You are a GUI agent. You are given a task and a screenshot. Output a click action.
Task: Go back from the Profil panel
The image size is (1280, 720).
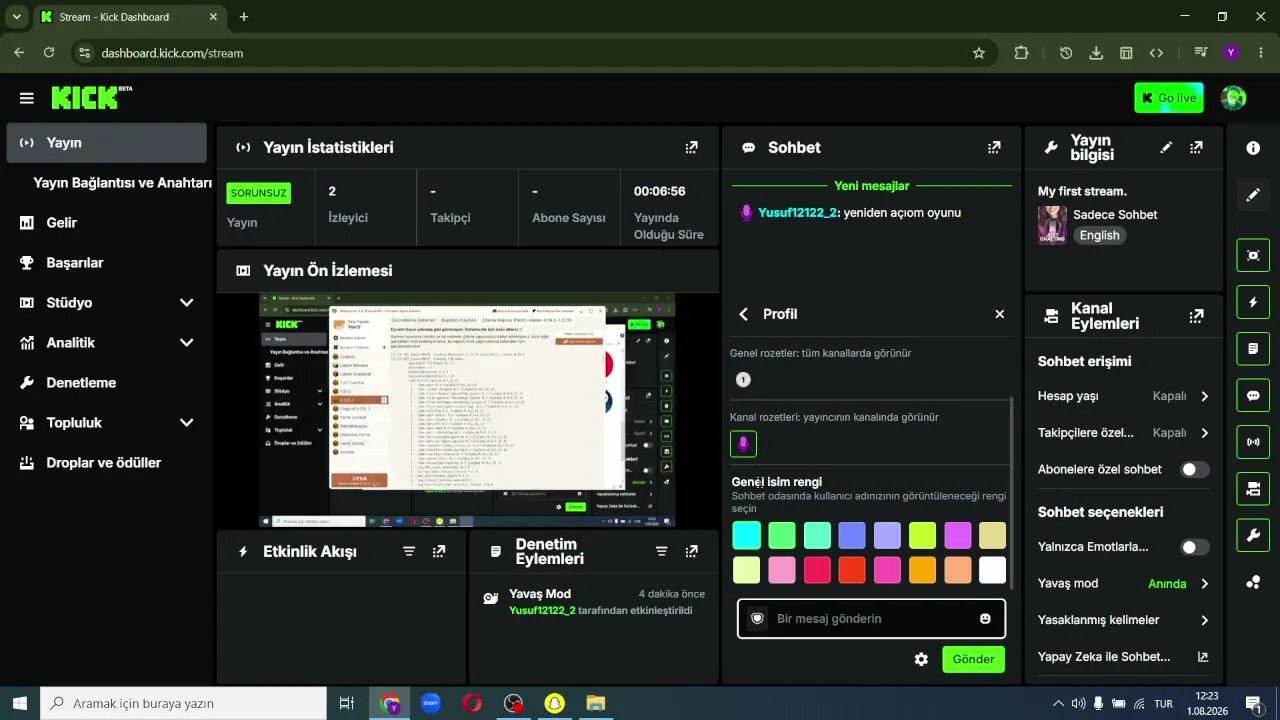743,314
